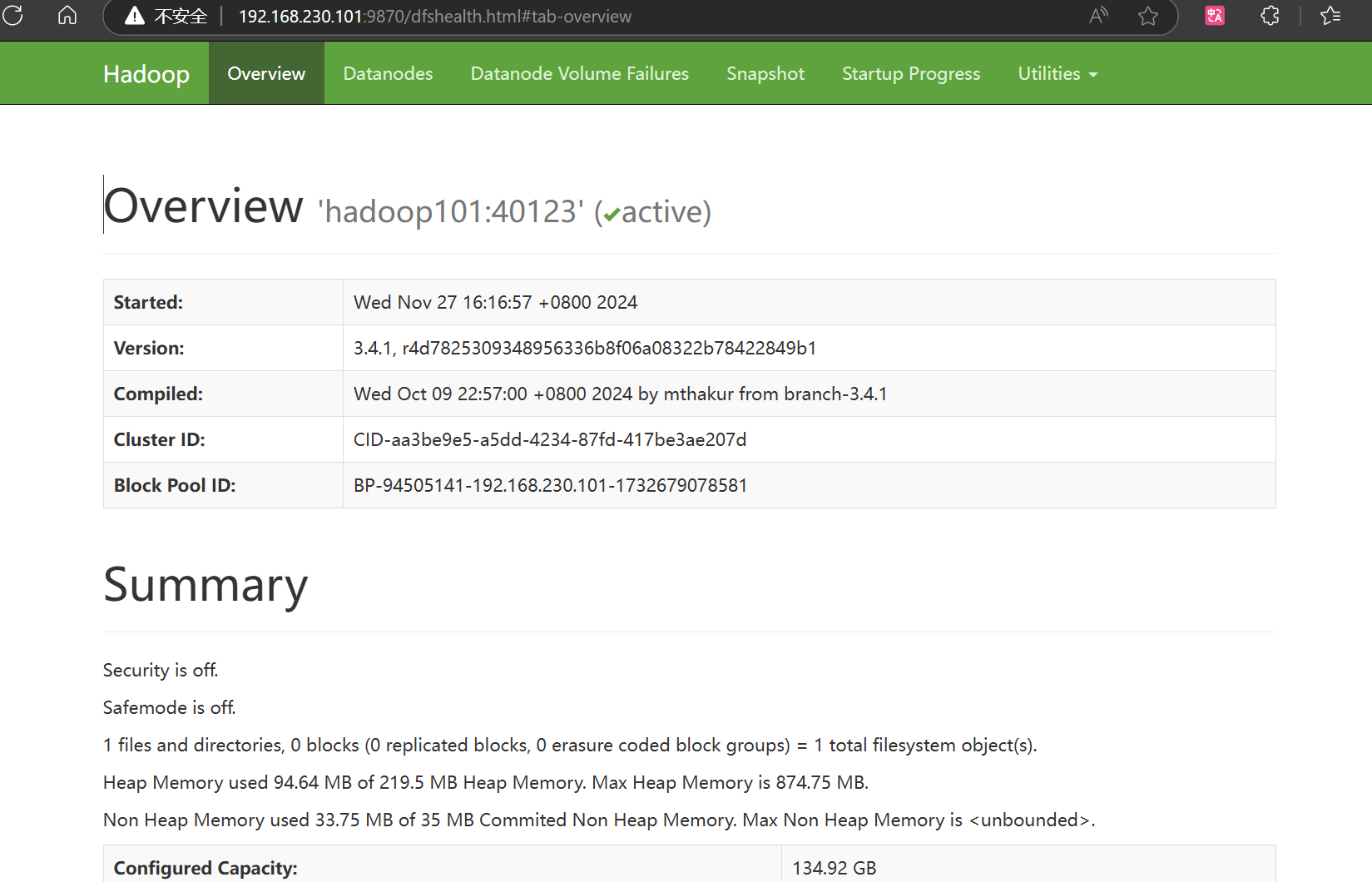This screenshot has height=882, width=1372.
Task: View the Startup Progress tab
Action: 911,74
